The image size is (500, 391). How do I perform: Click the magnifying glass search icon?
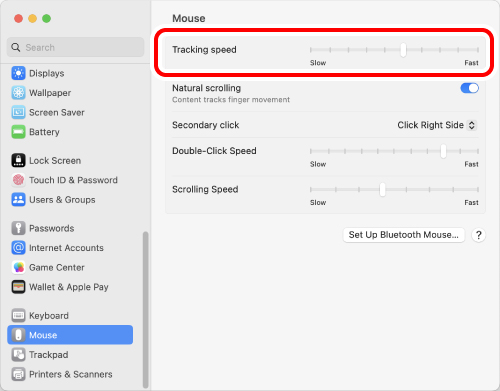pos(16,47)
